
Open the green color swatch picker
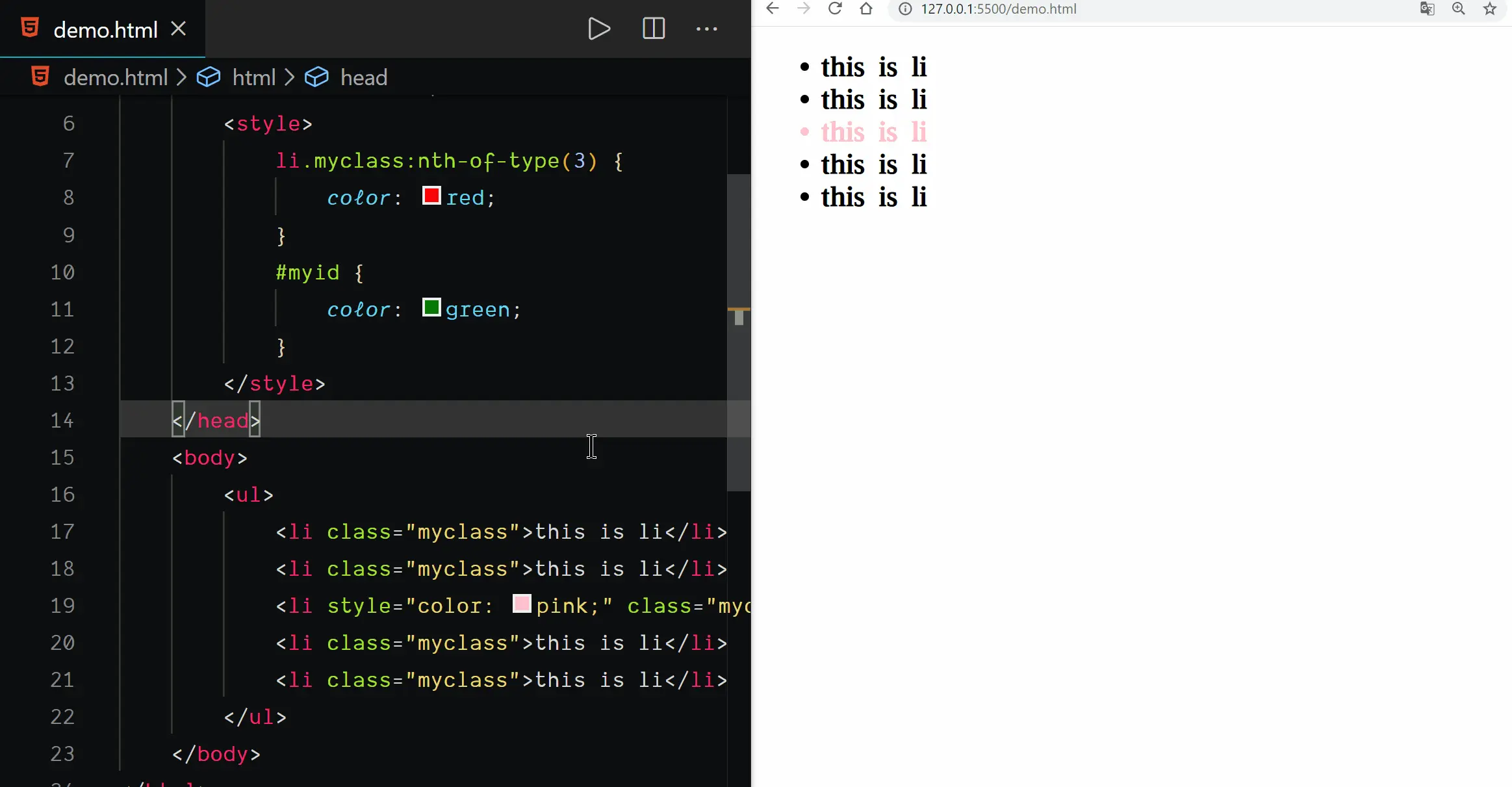(431, 307)
